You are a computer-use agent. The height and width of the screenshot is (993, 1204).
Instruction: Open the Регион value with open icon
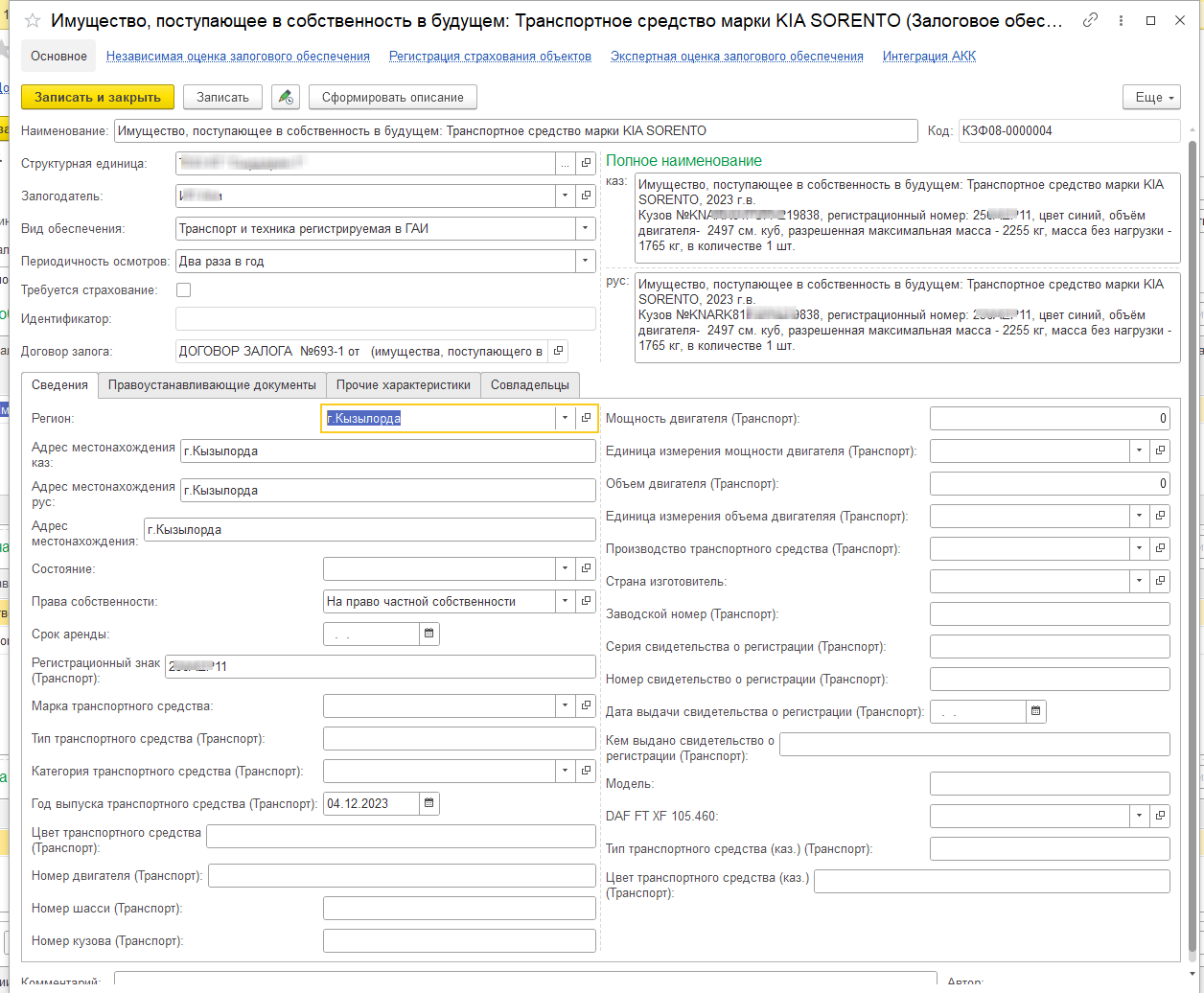(x=587, y=418)
